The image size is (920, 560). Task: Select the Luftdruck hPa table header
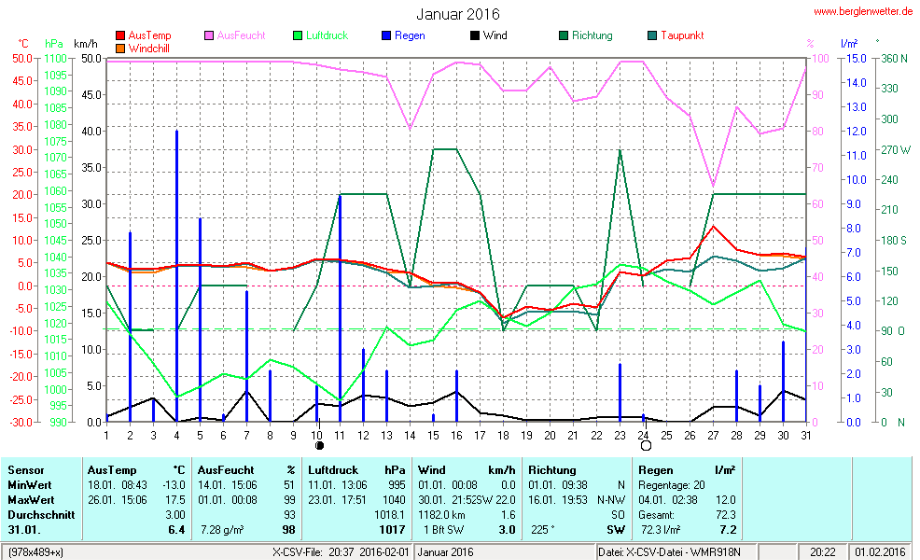click(356, 469)
